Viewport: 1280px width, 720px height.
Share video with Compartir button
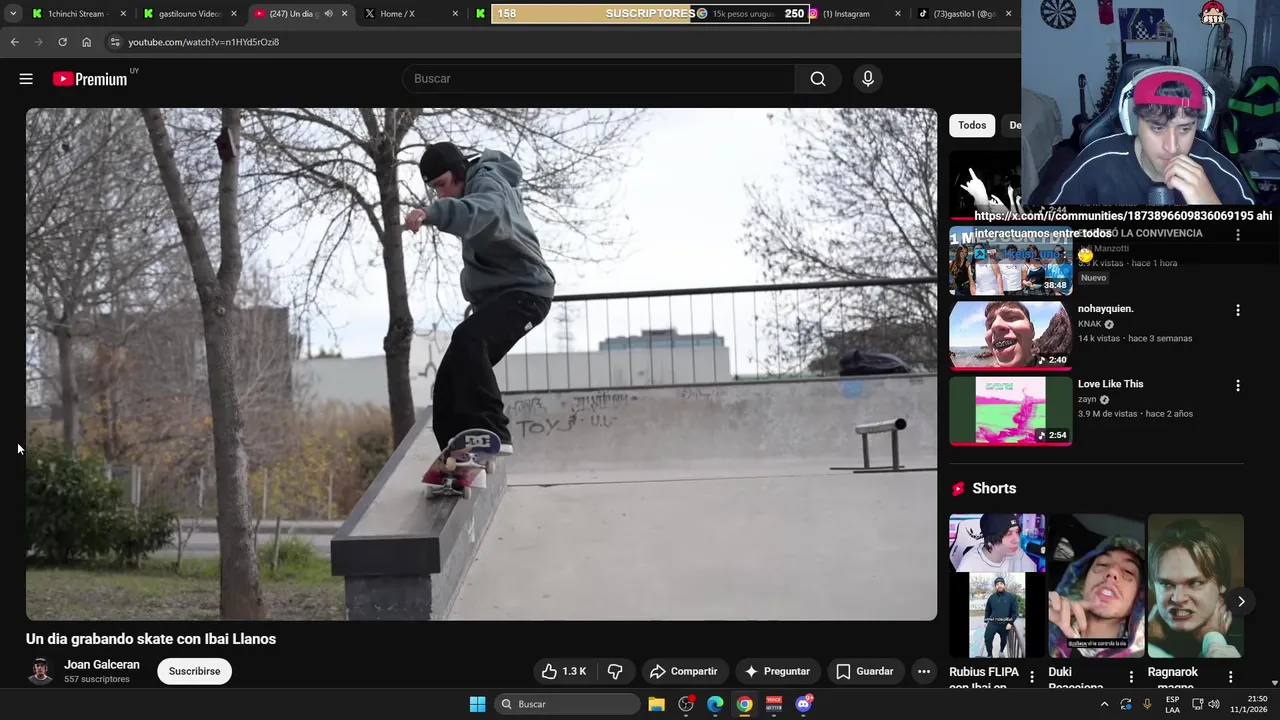[x=684, y=671]
